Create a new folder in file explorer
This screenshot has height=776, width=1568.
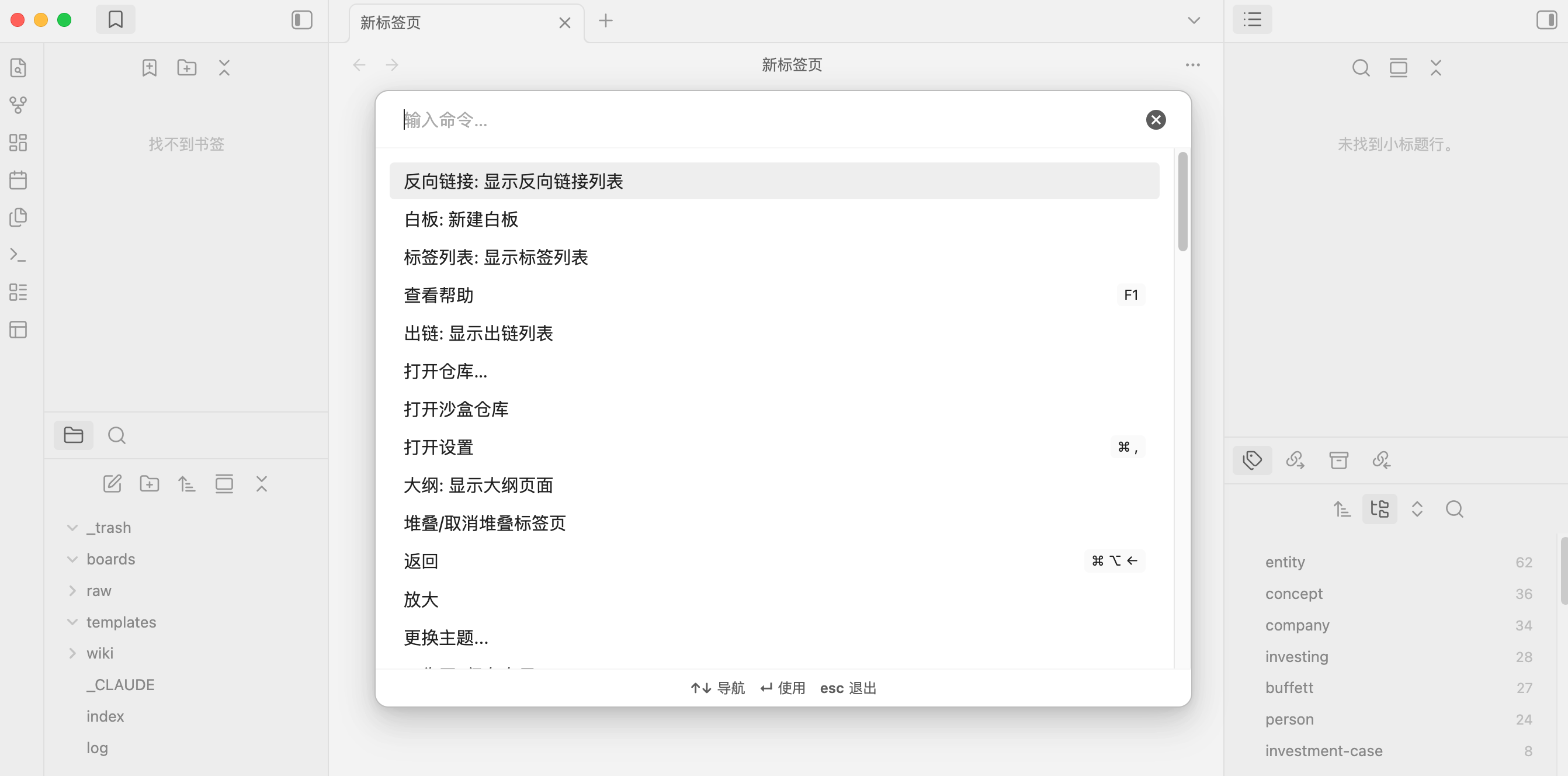click(149, 484)
